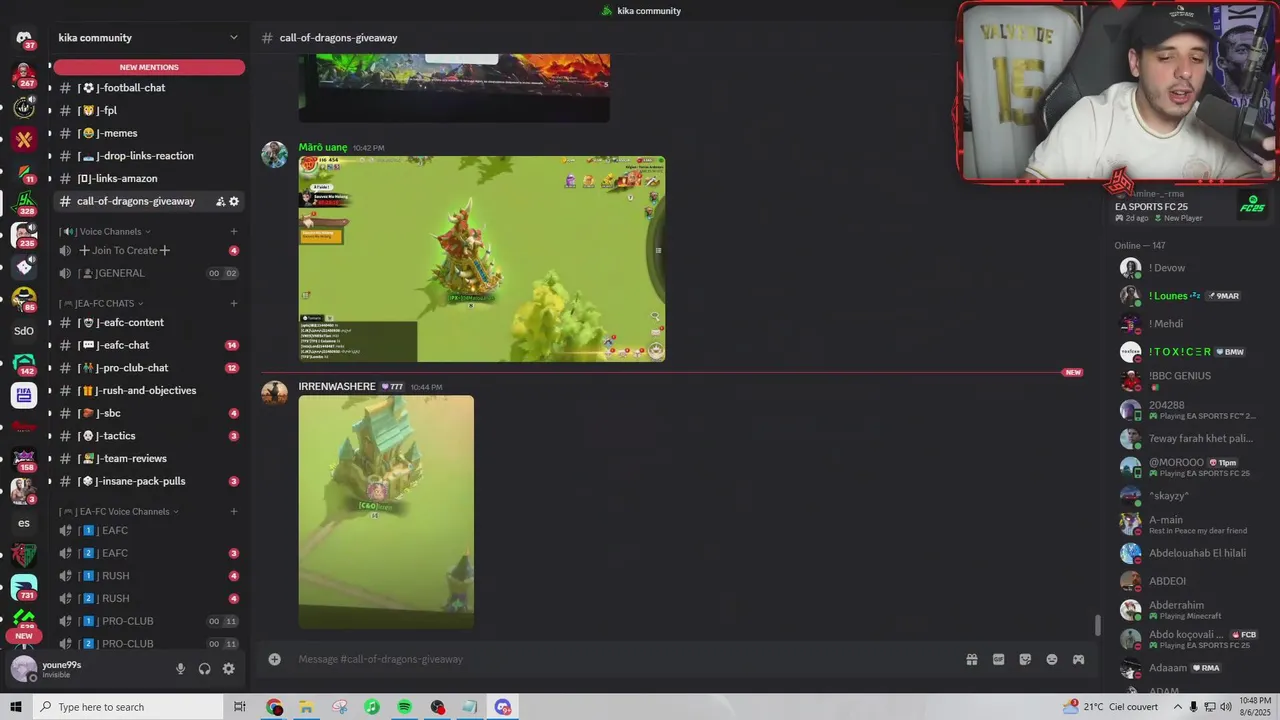The height and width of the screenshot is (720, 1280).
Task: Deafen using the headphones icon
Action: (205, 669)
